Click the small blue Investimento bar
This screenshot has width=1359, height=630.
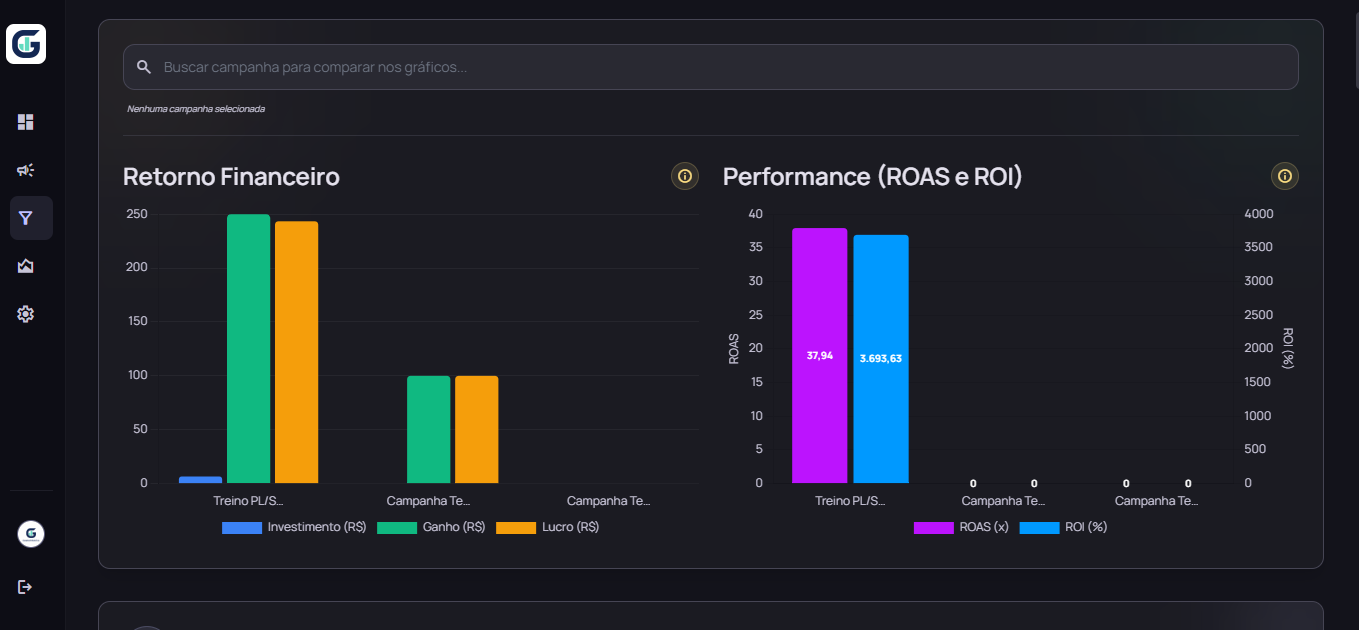(x=200, y=480)
